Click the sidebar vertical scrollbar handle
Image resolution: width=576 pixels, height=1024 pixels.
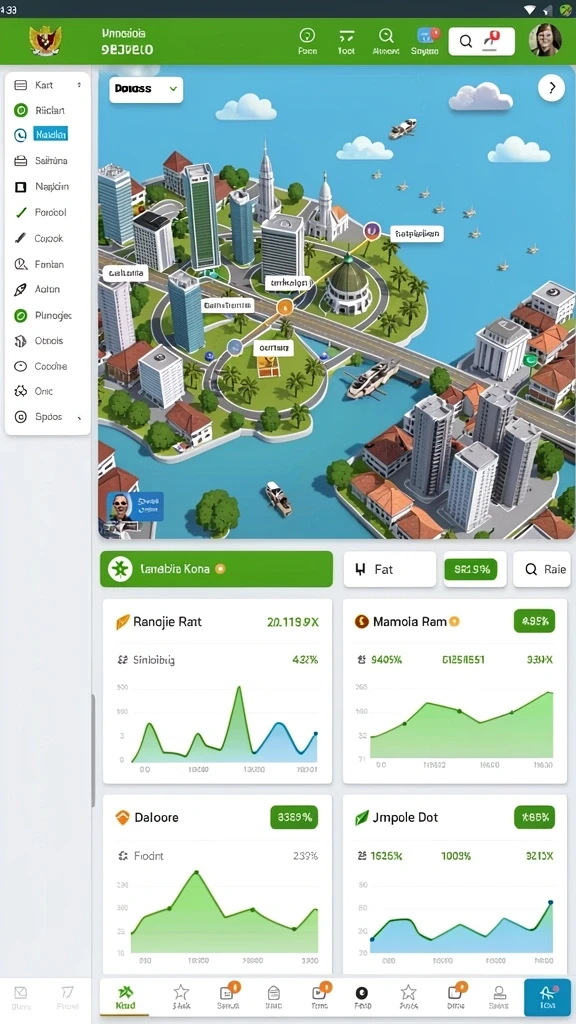[93, 751]
